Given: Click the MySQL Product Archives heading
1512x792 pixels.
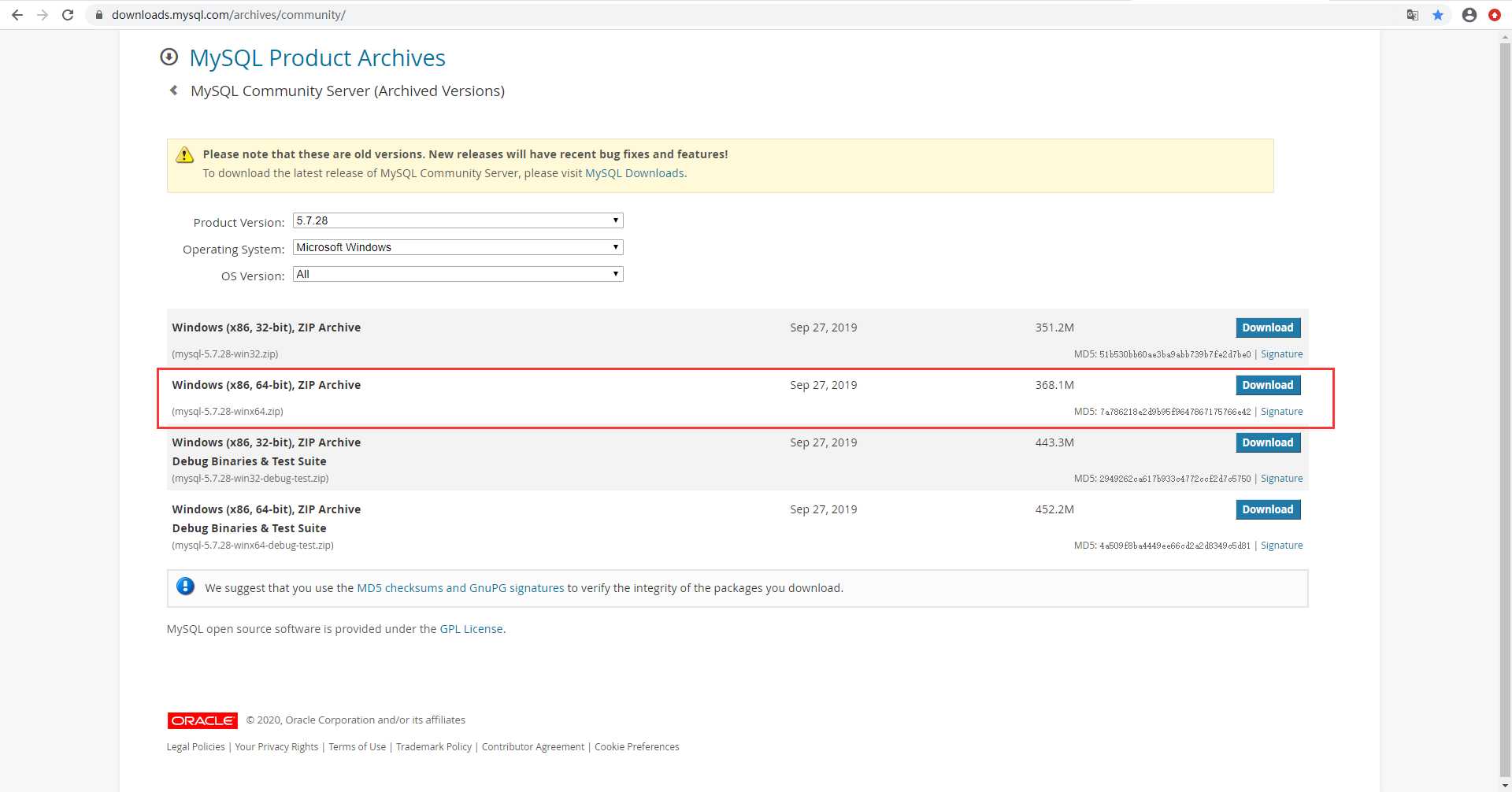Looking at the screenshot, I should pos(317,57).
